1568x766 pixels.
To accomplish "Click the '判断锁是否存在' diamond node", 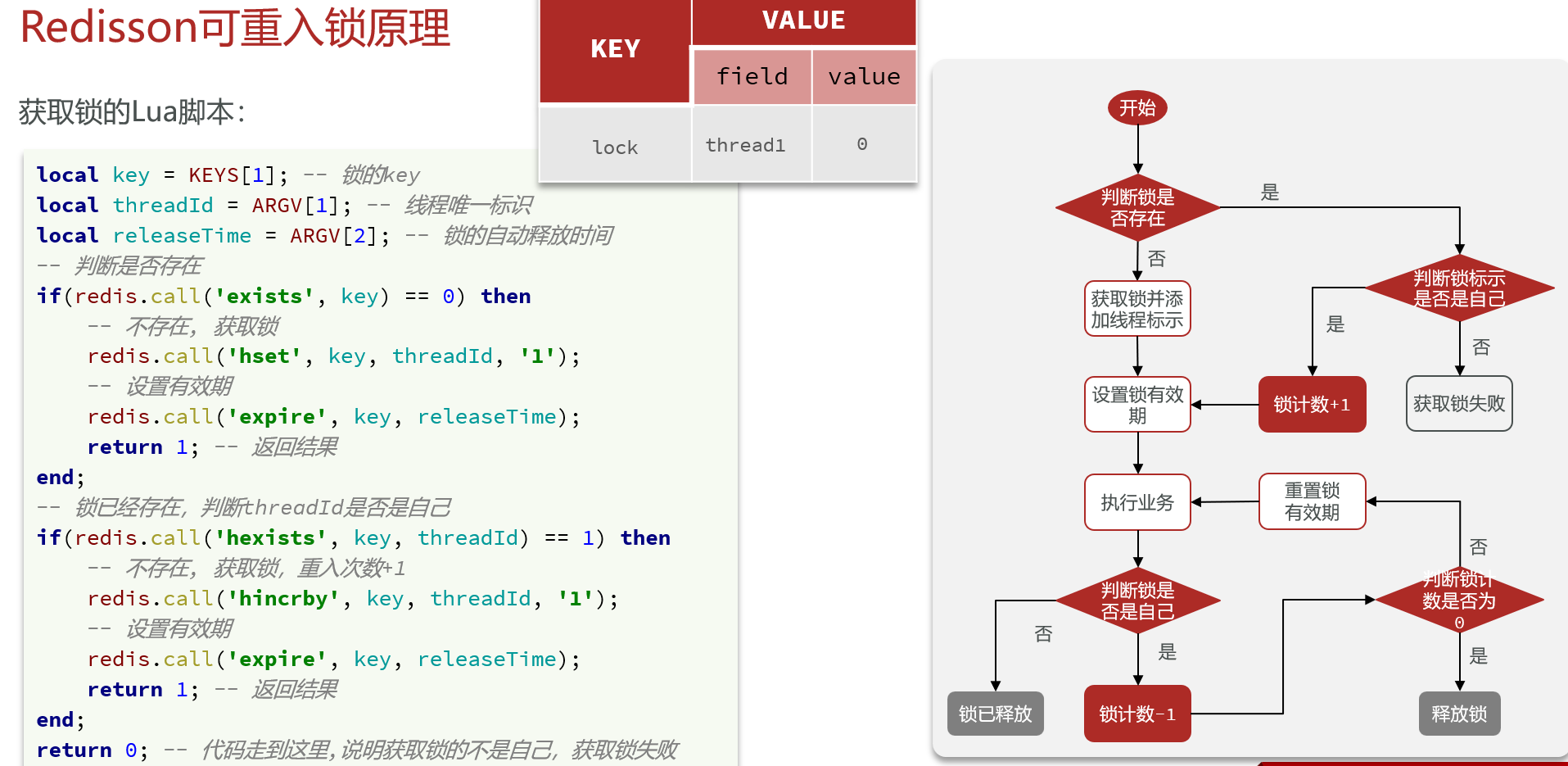I will [1137, 208].
